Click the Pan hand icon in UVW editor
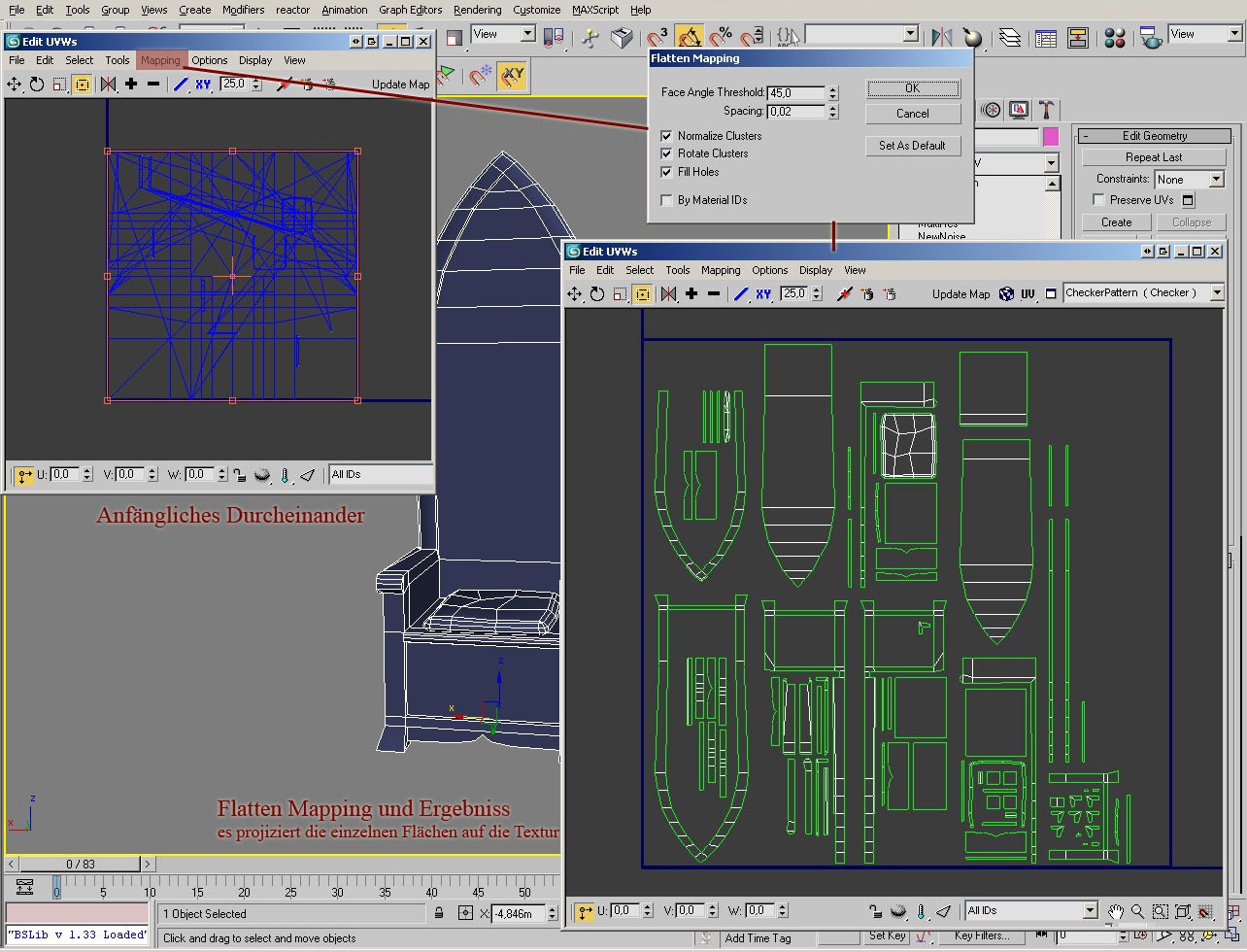 1116,911
